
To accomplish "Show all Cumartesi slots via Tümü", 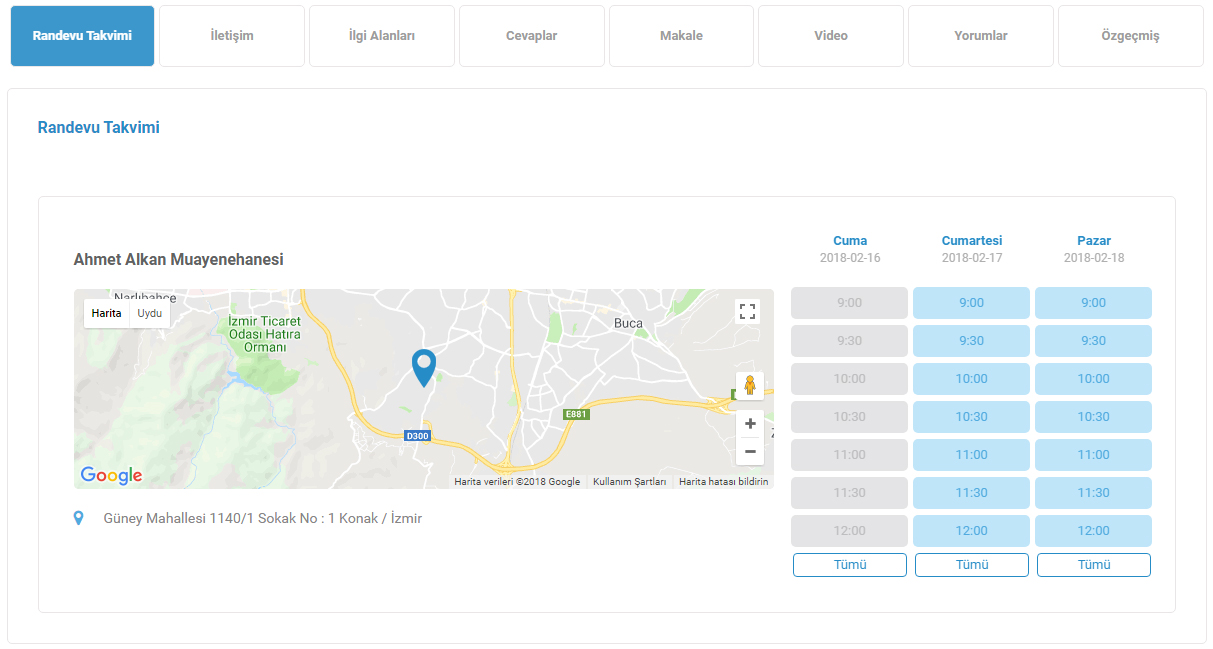I will 971,565.
